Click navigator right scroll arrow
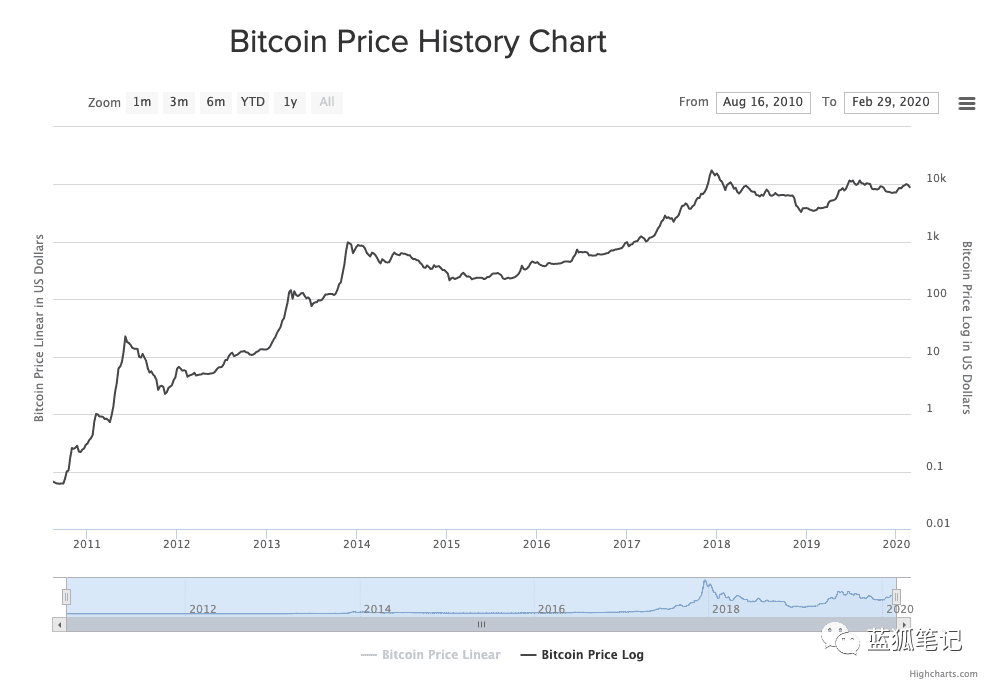The width and height of the screenshot is (995, 684). pos(904,625)
